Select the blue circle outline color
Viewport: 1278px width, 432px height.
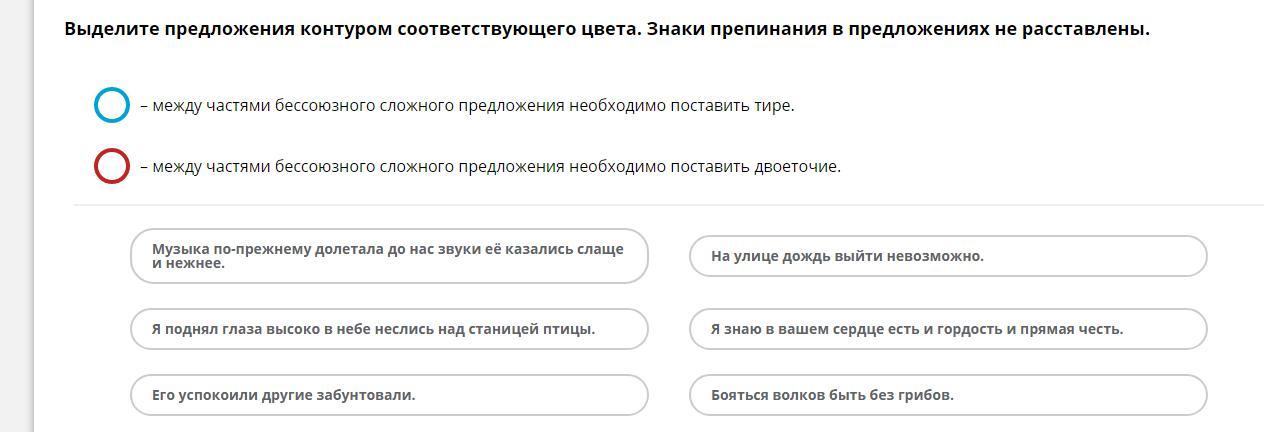[112, 105]
